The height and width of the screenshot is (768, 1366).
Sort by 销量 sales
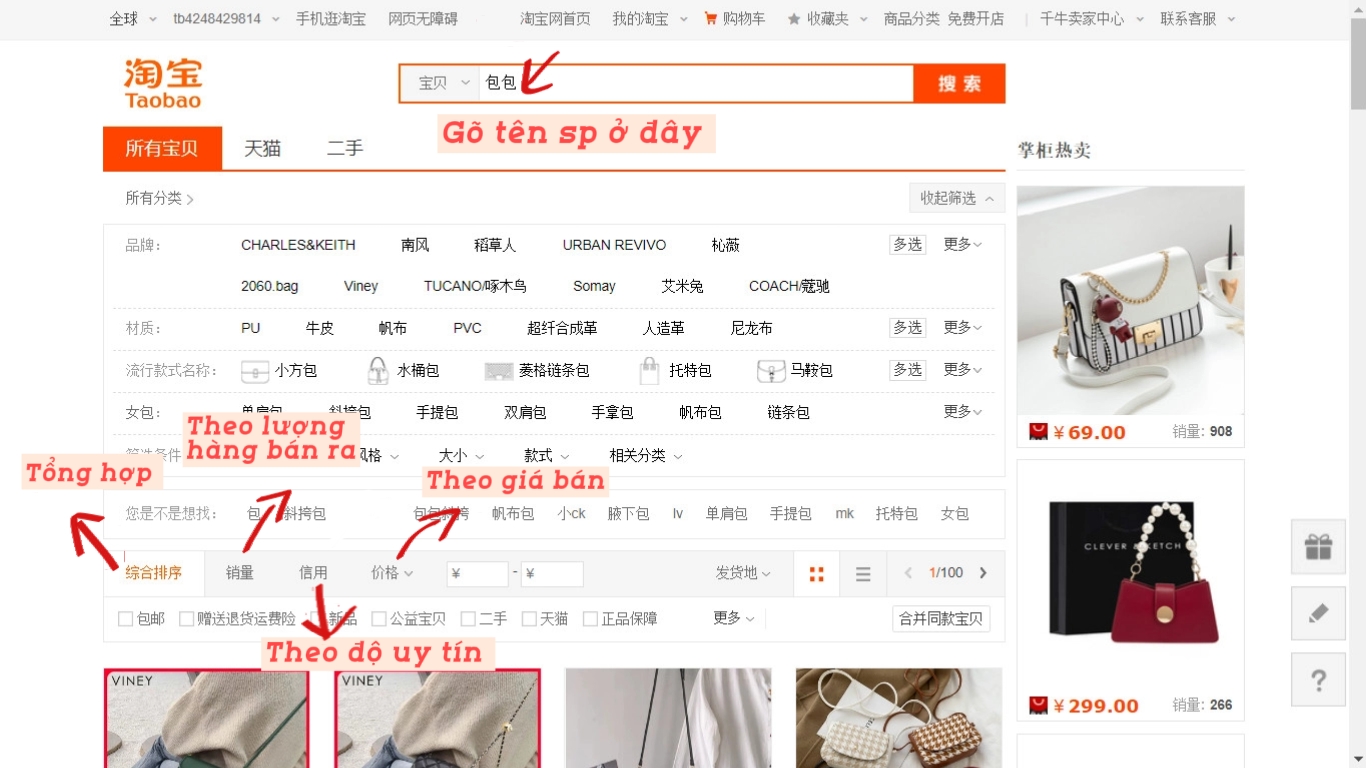coord(240,573)
